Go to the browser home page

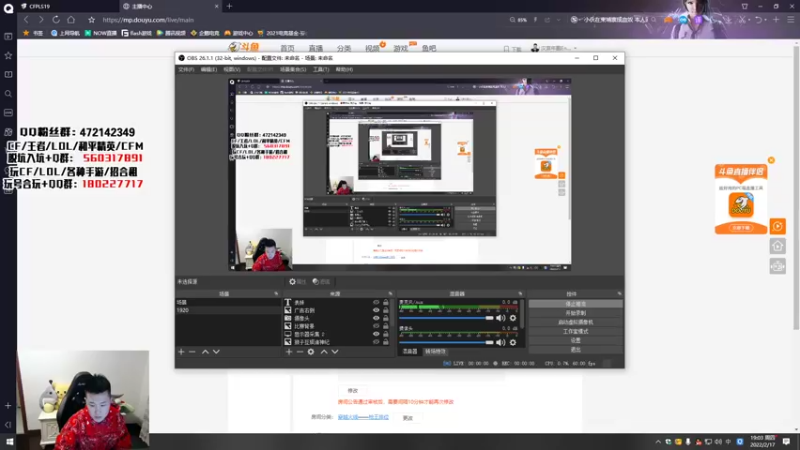pyautogui.click(x=71, y=20)
